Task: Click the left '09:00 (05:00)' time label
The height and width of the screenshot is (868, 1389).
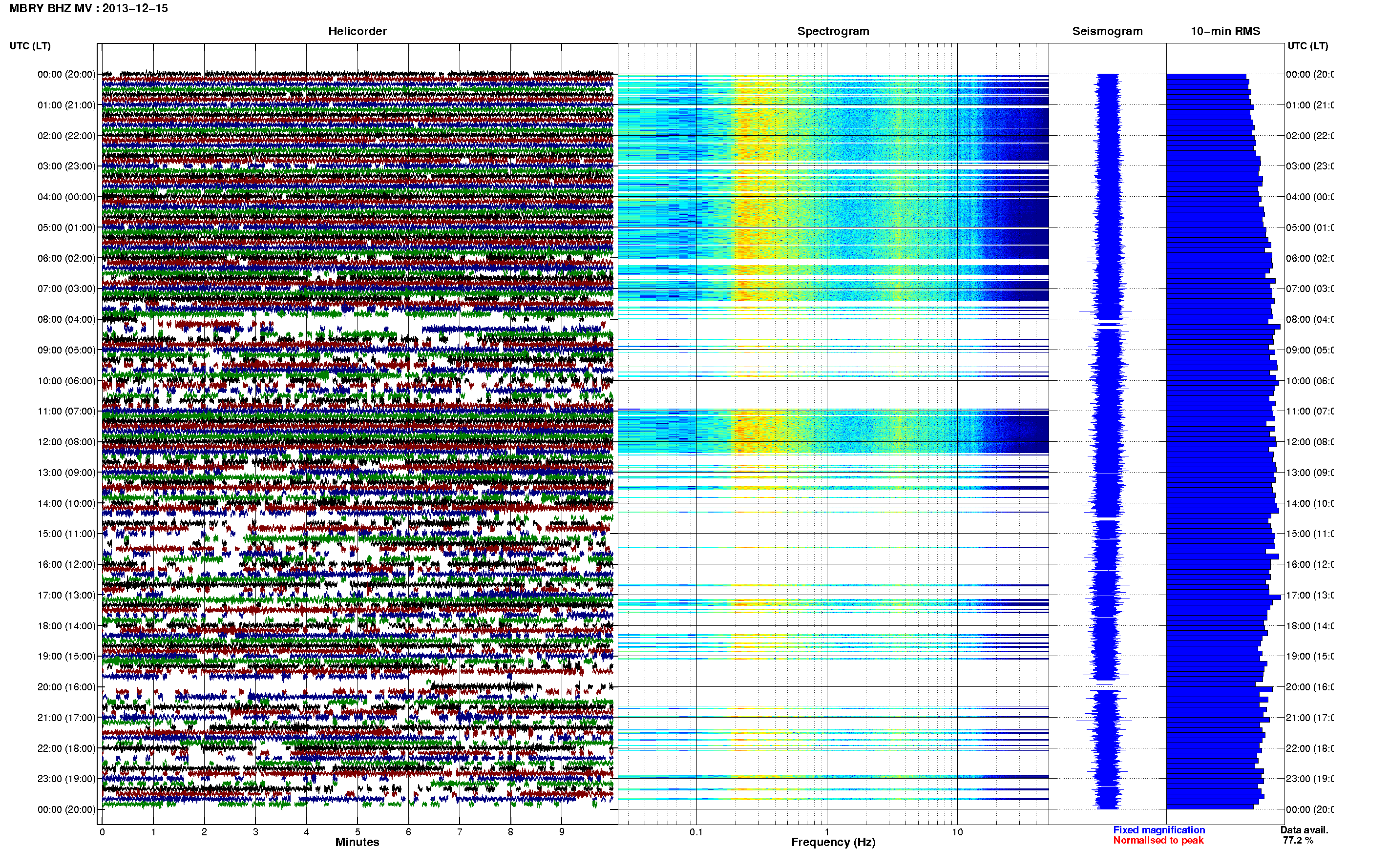Action: point(66,350)
